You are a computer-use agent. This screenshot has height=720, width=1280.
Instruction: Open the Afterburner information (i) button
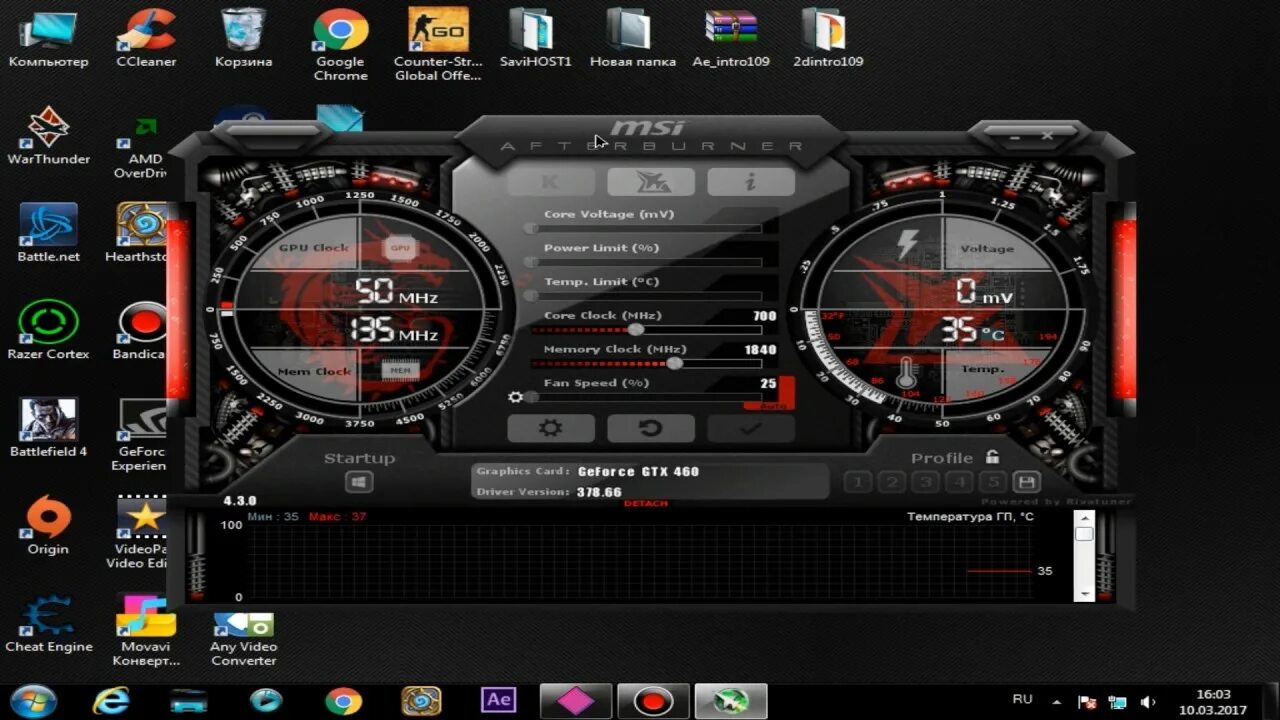751,181
